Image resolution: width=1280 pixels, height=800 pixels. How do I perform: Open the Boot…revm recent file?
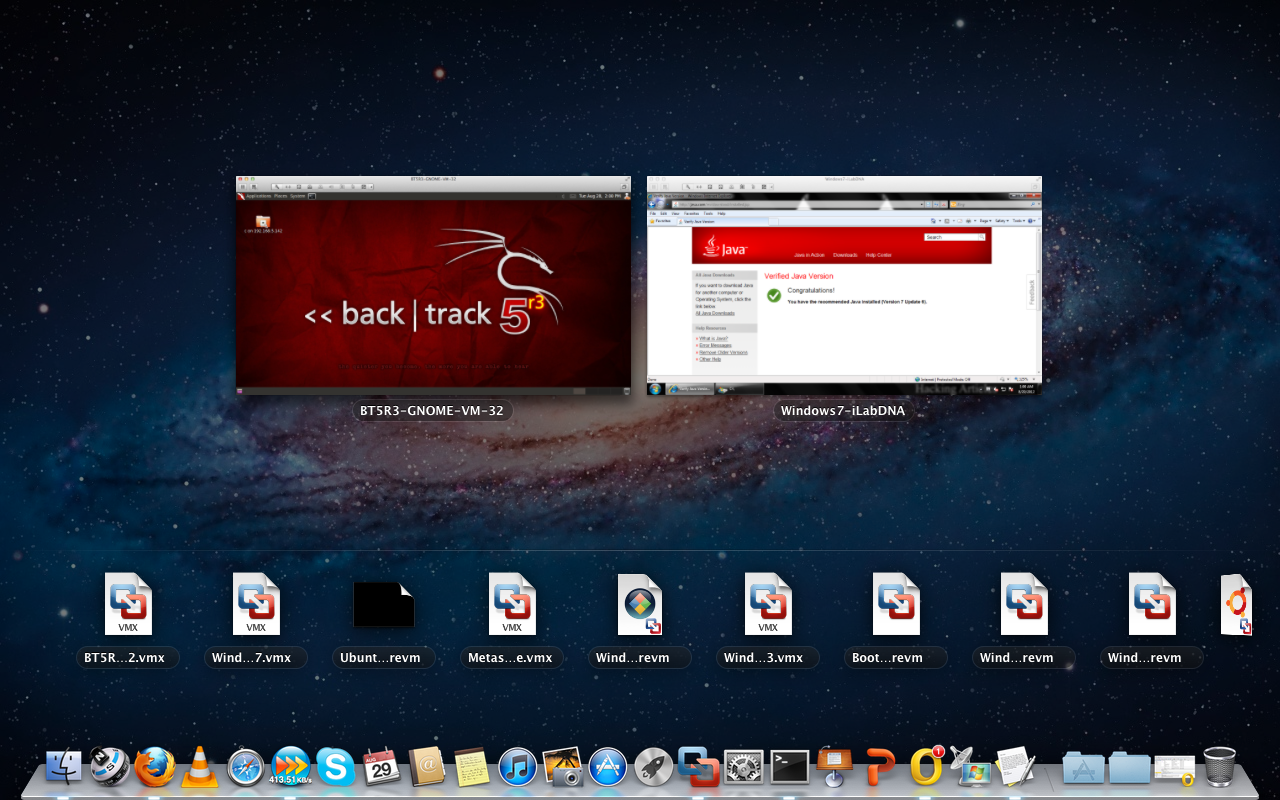click(895, 604)
